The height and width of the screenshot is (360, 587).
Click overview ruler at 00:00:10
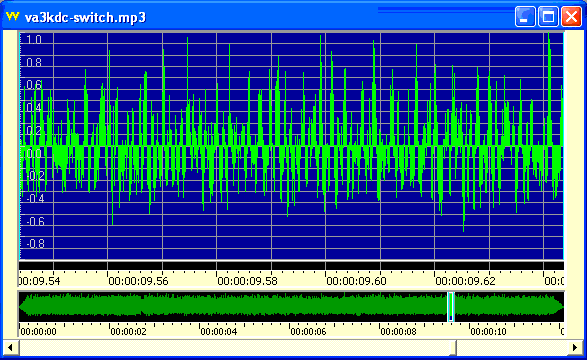point(489,332)
